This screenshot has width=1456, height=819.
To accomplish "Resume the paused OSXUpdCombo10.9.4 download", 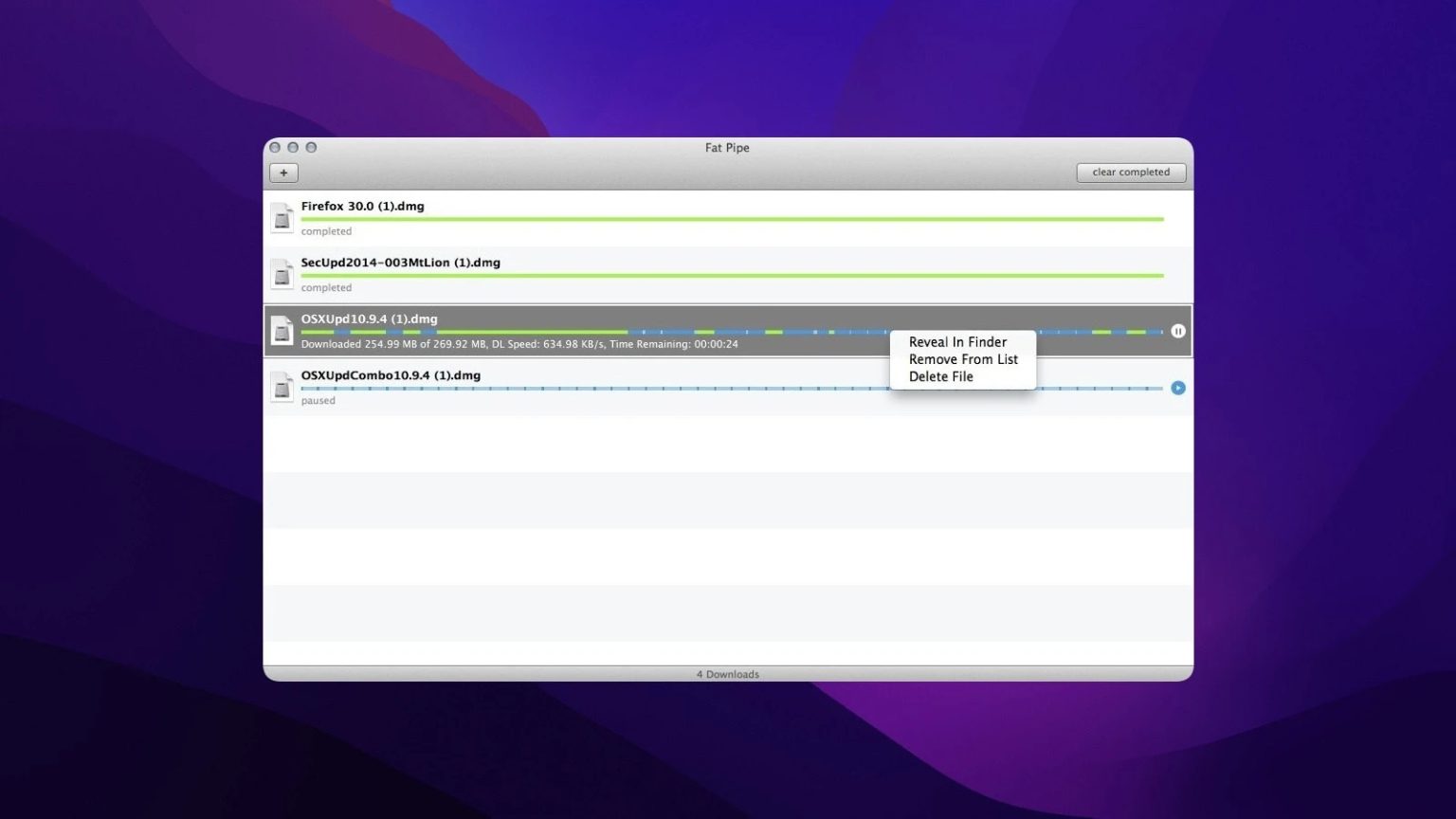I will click(x=1177, y=388).
